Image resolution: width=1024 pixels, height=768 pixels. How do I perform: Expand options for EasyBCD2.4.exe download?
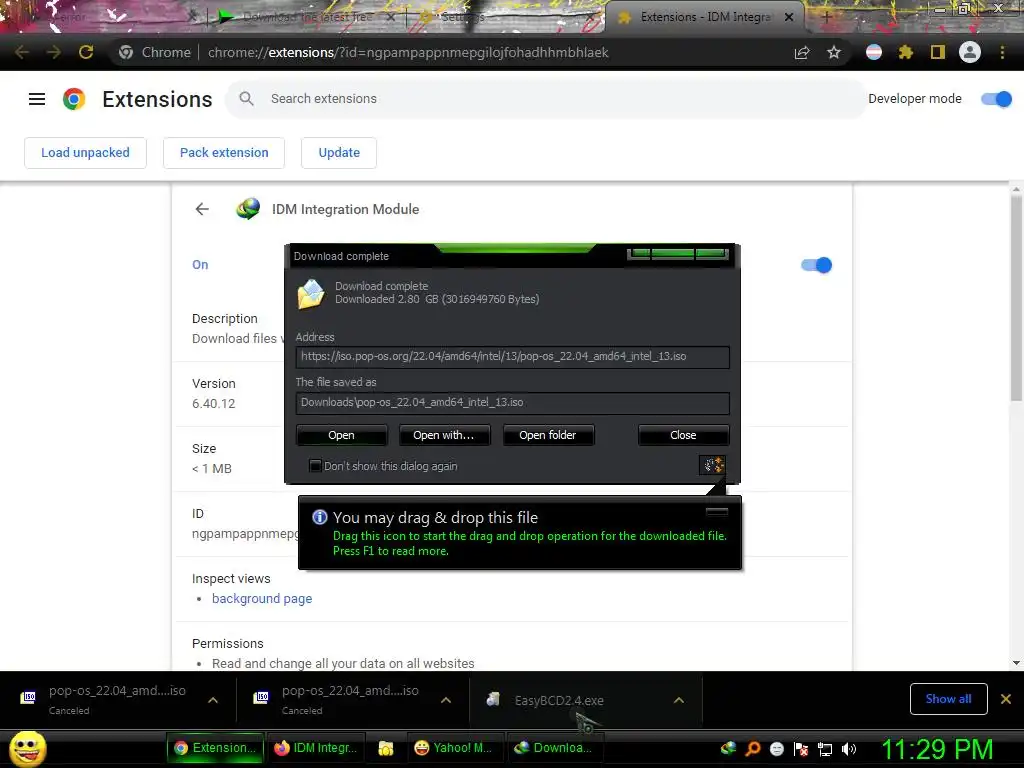pos(679,699)
